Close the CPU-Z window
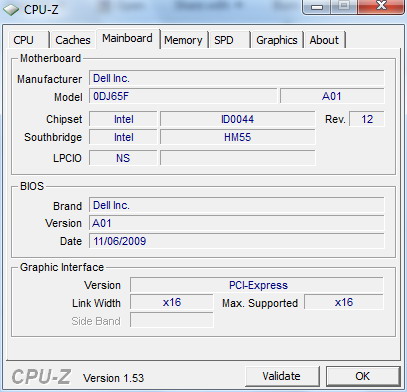Image resolution: width=407 pixels, height=392 pixels. 381,6
